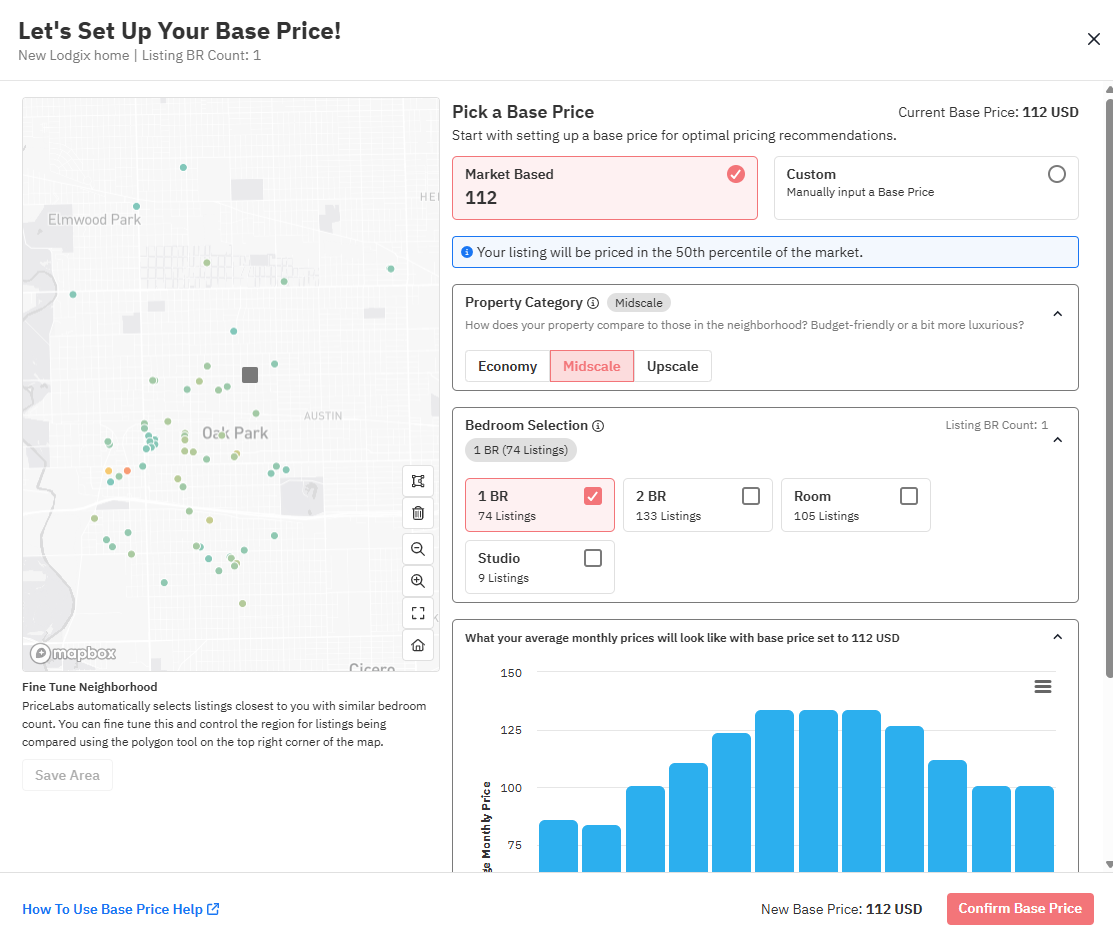
Task: Select the polygon drawing tool on the map
Action: 418,481
